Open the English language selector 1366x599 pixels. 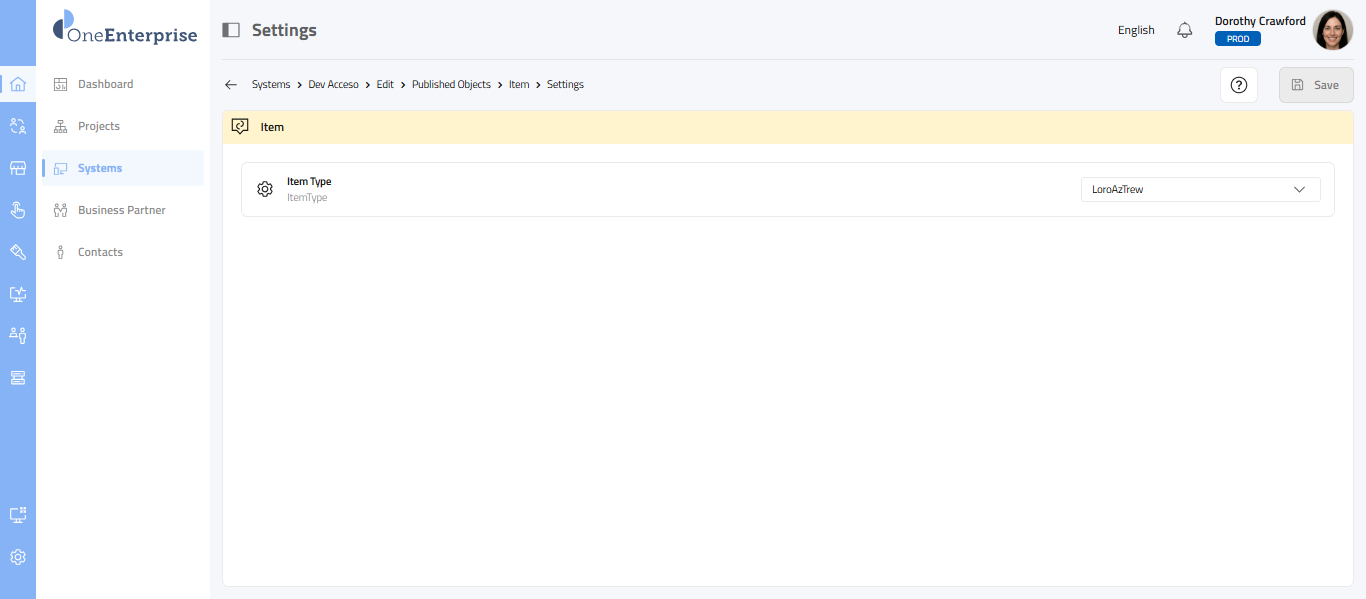pos(1136,30)
